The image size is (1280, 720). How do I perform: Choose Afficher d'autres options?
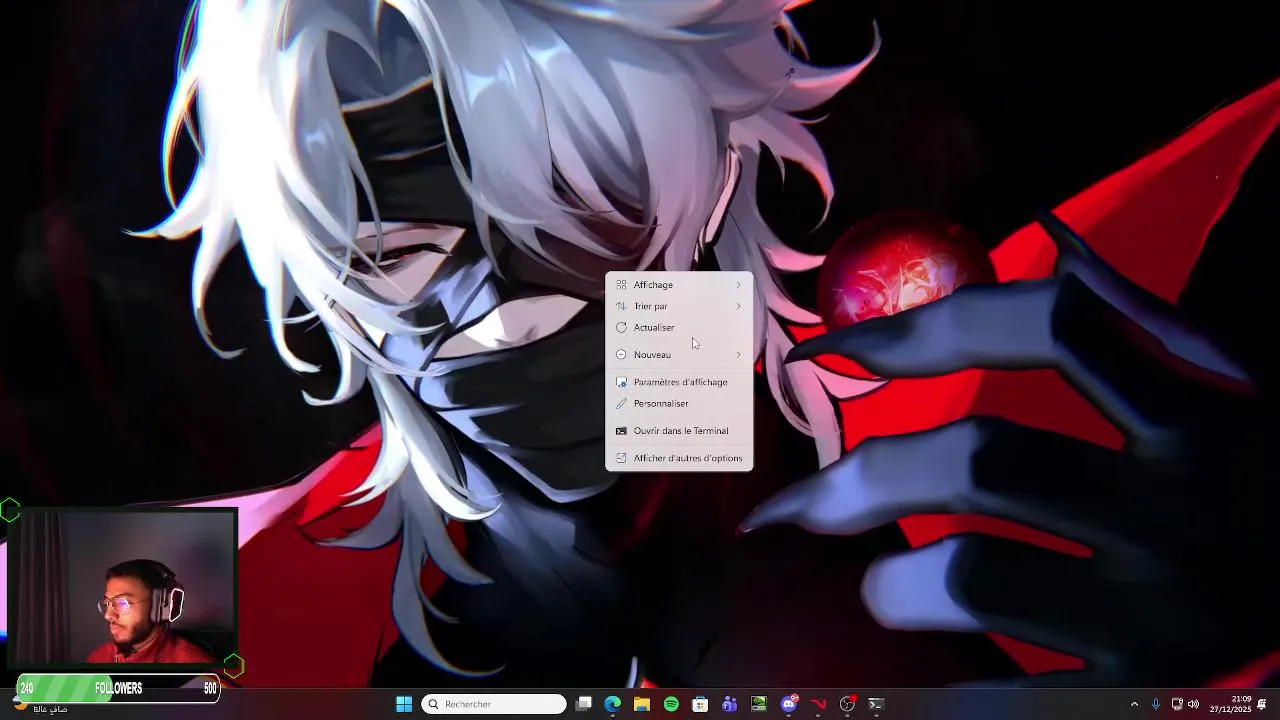[x=679, y=458]
